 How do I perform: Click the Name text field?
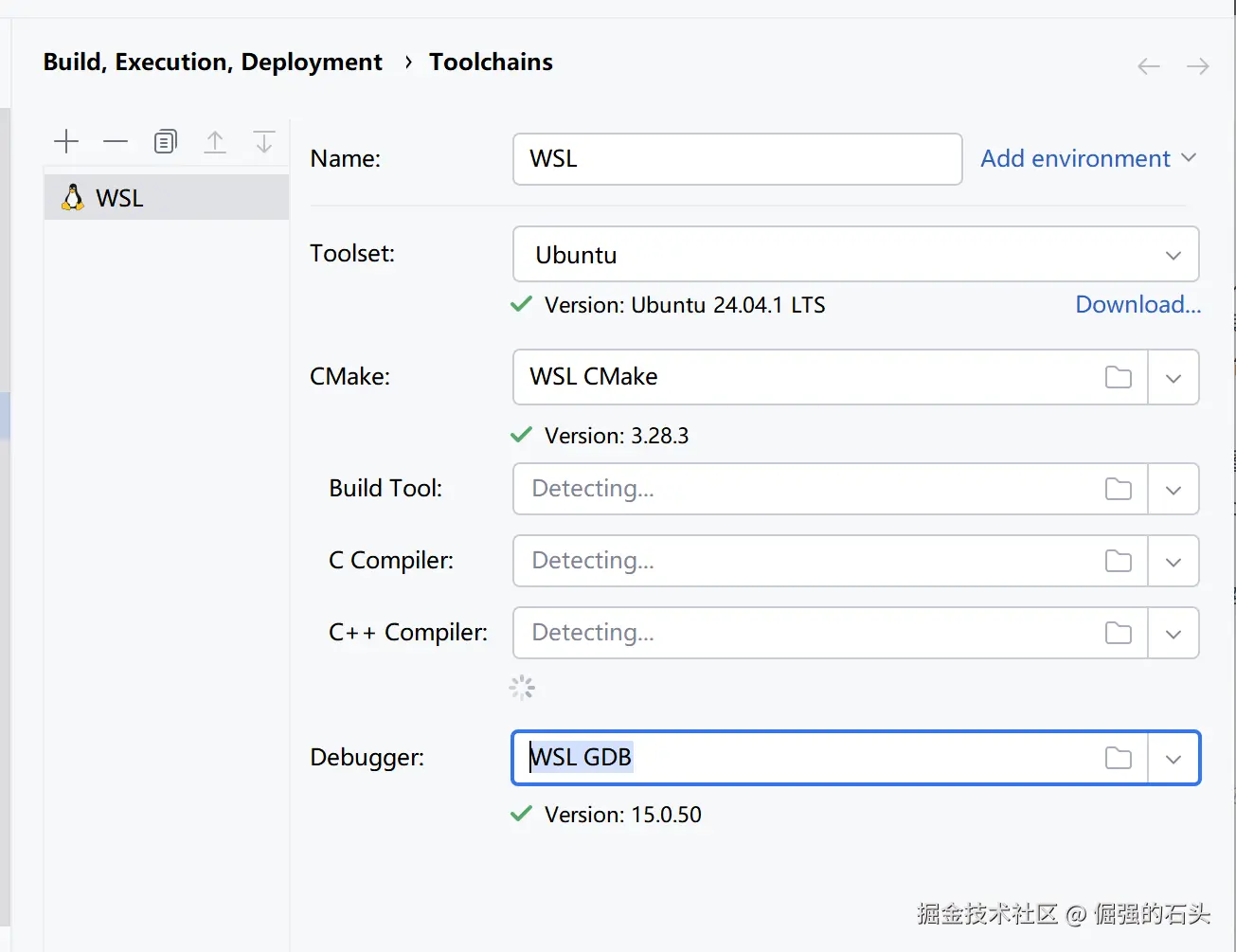pos(737,158)
